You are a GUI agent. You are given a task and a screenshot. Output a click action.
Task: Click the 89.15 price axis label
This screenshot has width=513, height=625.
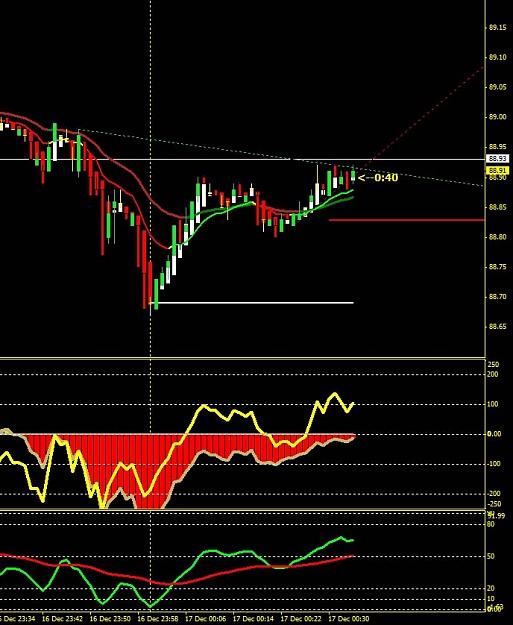[498, 28]
